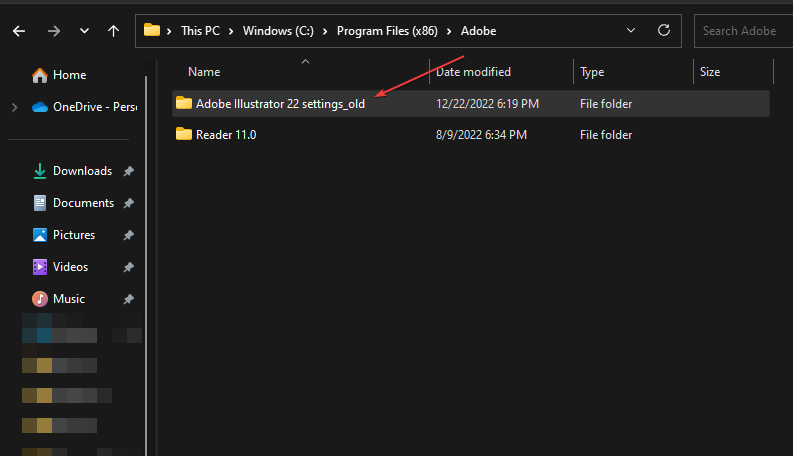Screen dimensions: 793x456
Task: Go up one folder level
Action: (x=113, y=31)
